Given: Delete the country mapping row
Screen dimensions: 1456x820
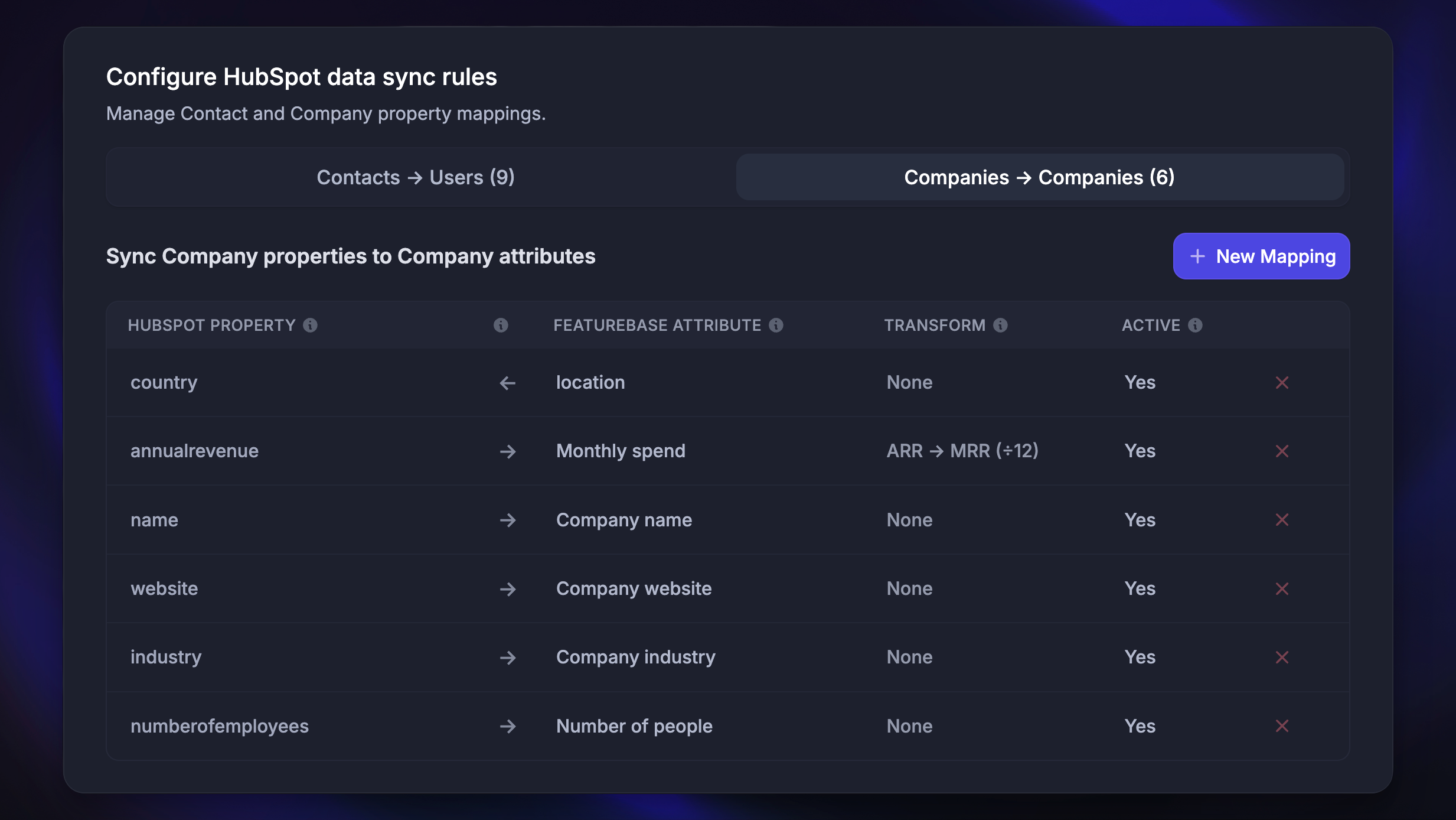Looking at the screenshot, I should pos(1282,383).
